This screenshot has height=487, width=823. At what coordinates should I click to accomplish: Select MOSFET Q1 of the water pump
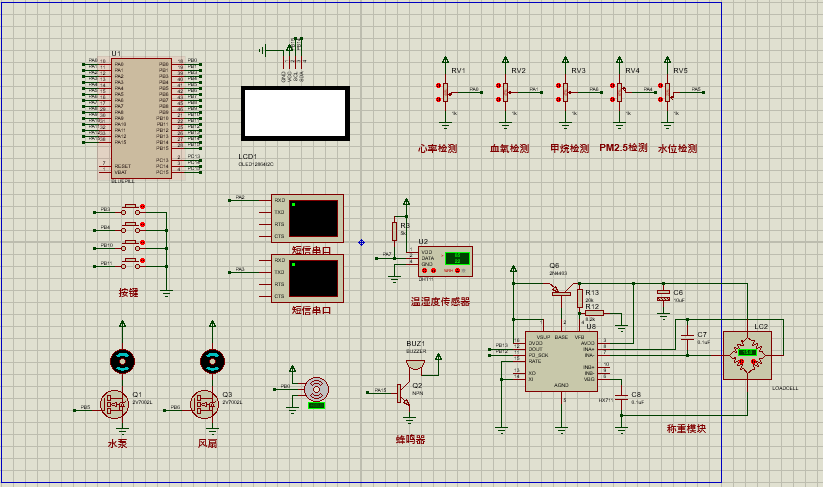114,405
